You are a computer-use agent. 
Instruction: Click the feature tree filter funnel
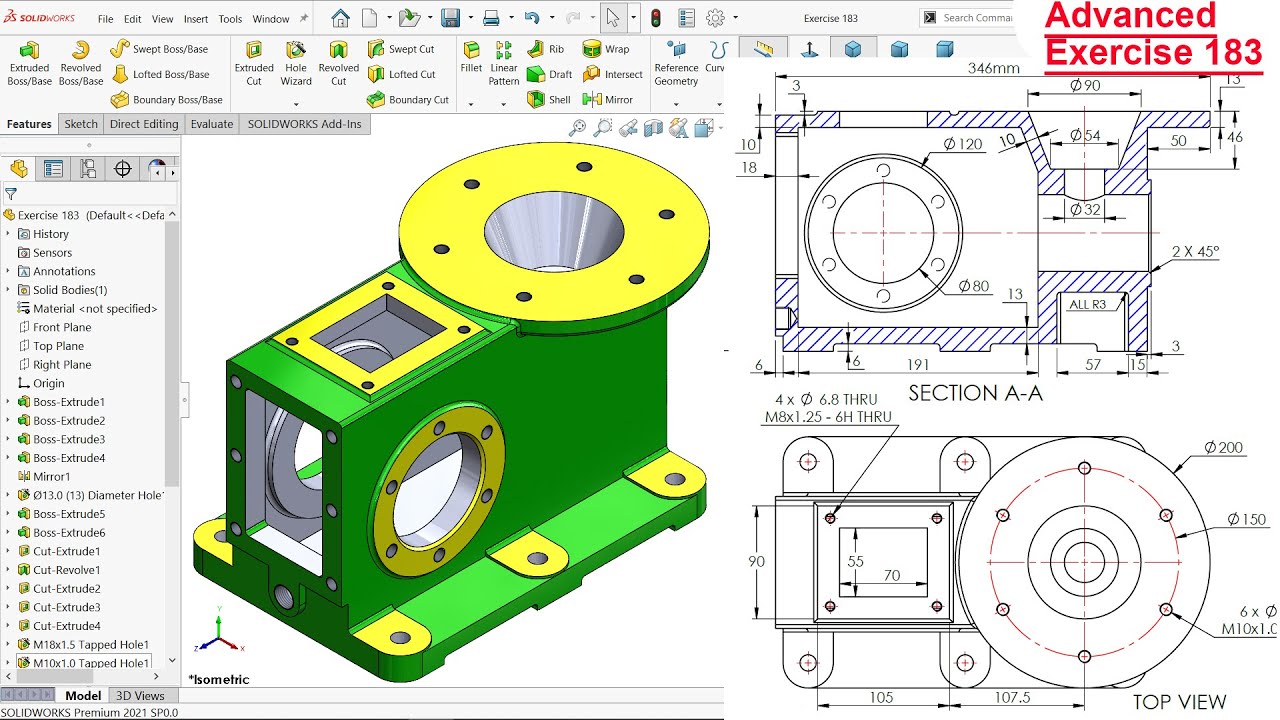click(11, 194)
